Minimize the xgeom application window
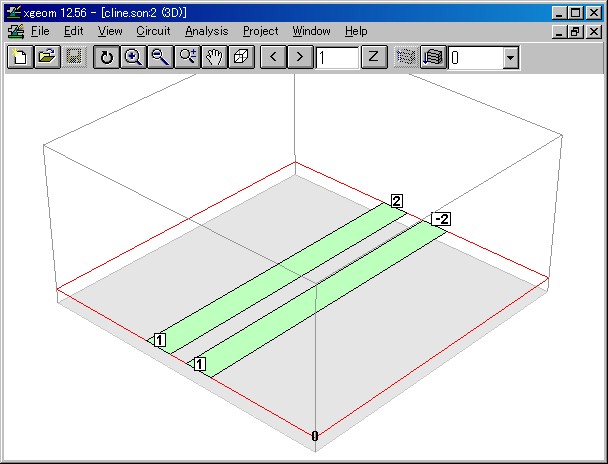The height and width of the screenshot is (464, 608). click(559, 13)
